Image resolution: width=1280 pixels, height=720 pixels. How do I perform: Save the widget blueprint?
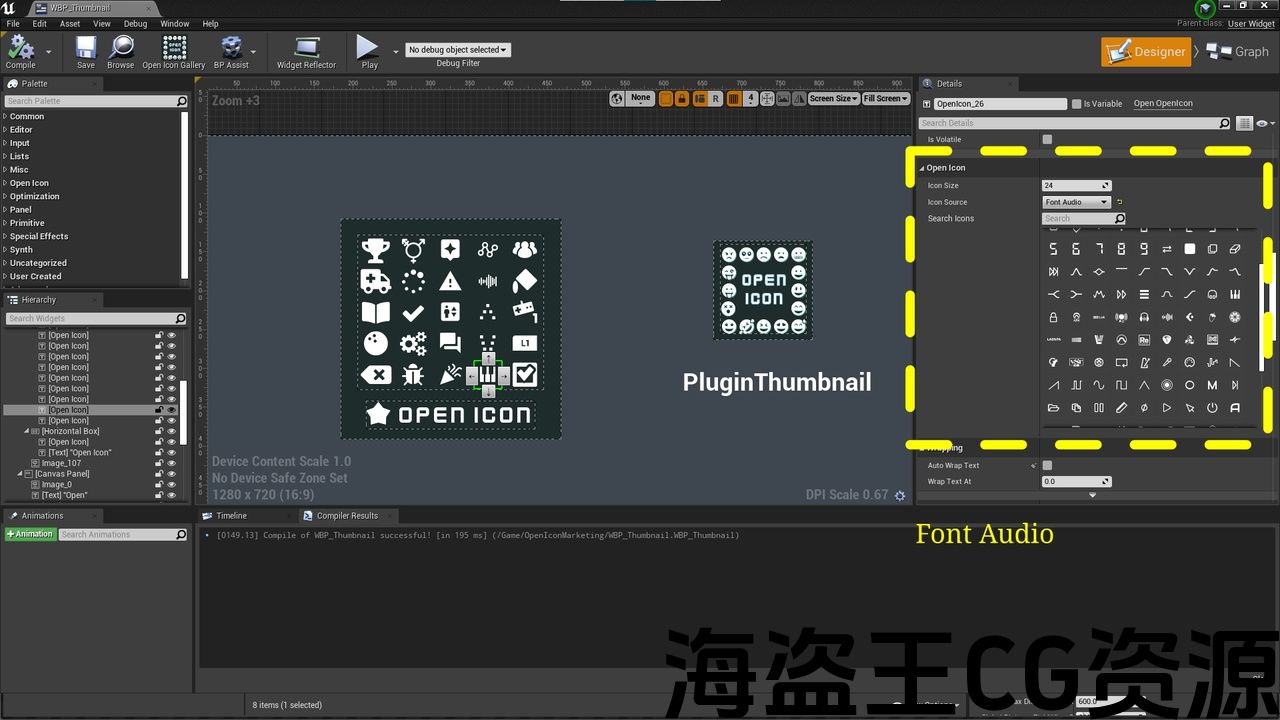pos(86,51)
